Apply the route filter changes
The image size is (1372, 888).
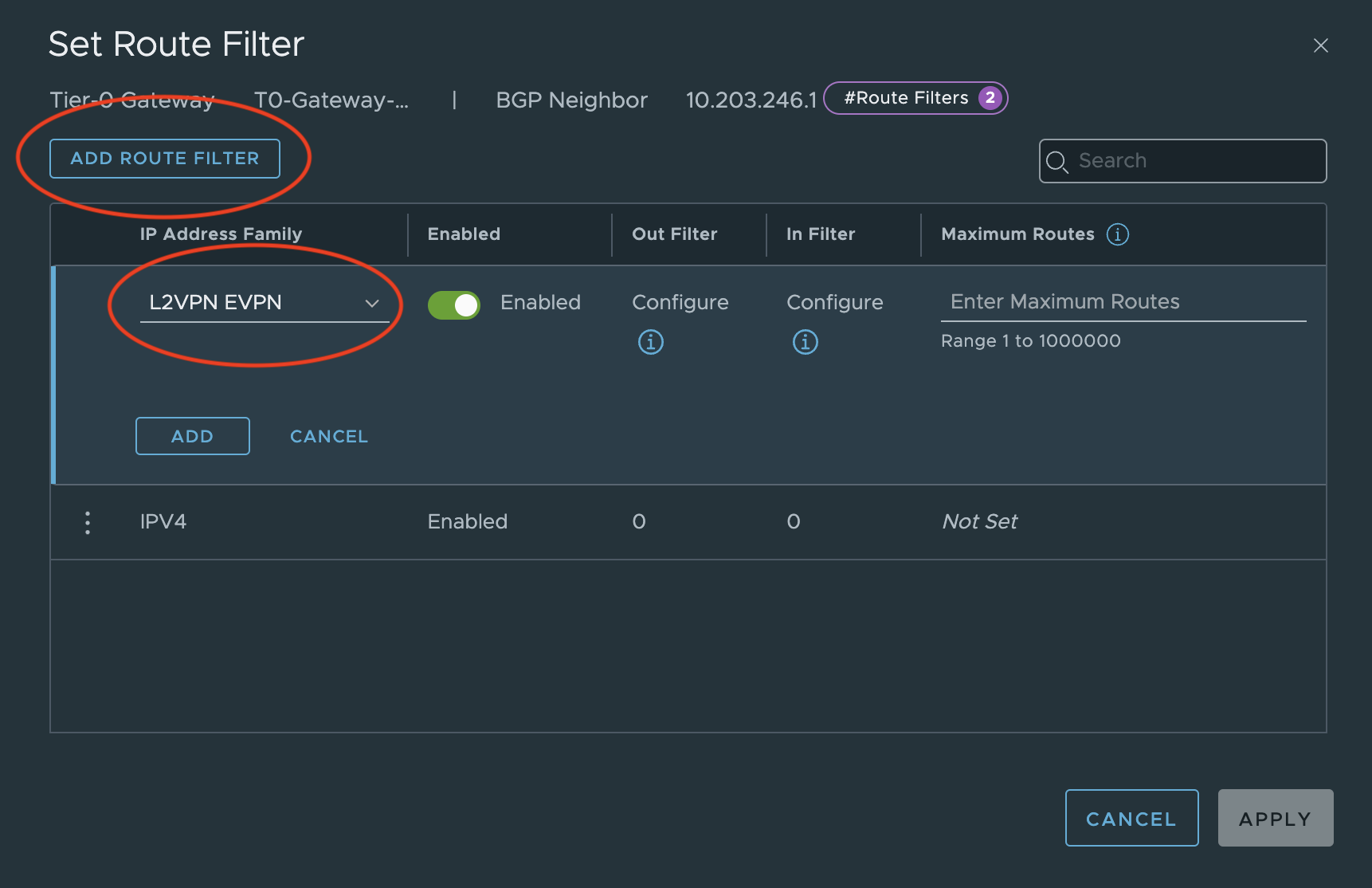[1275, 818]
